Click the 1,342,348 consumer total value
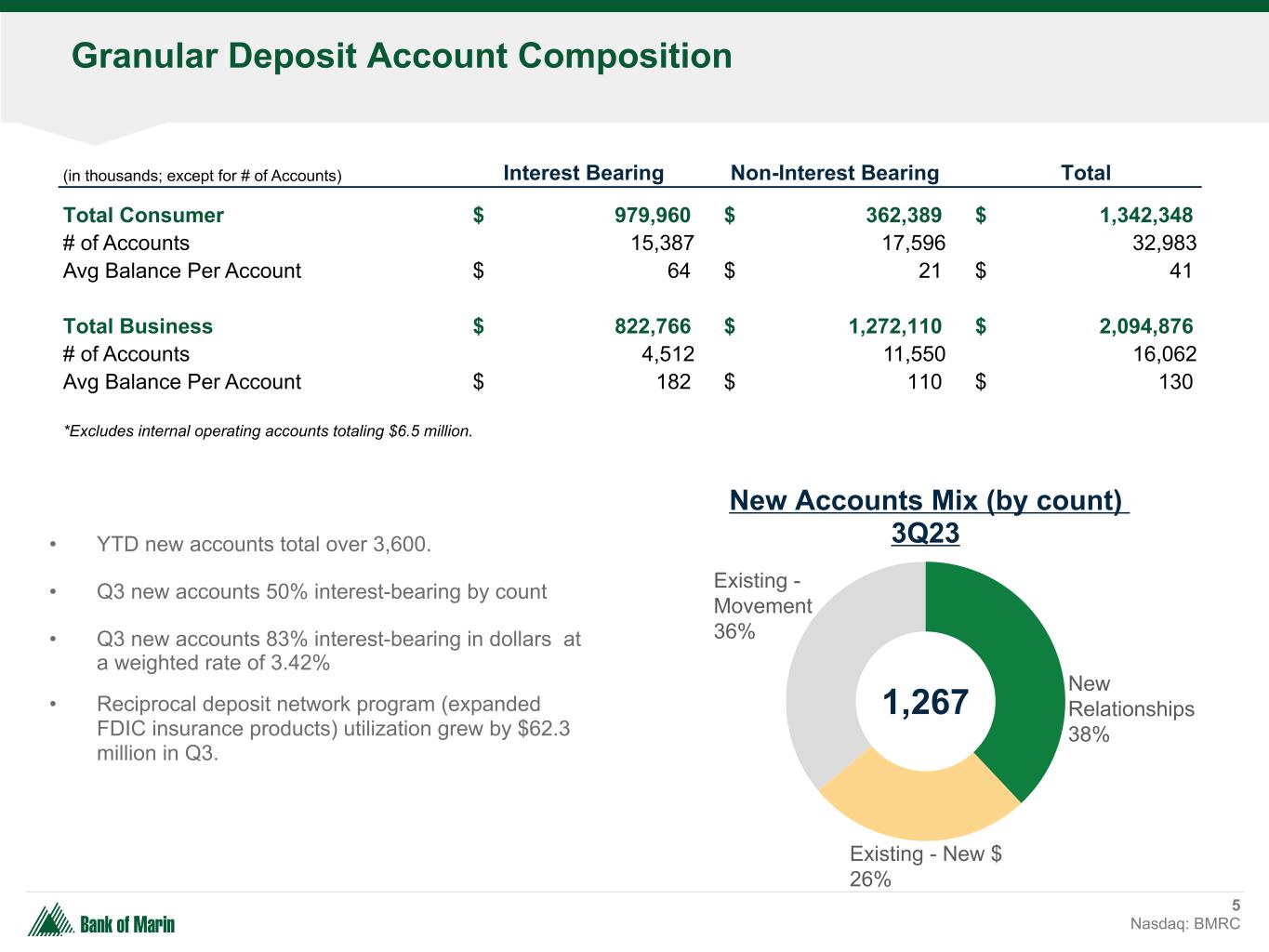Image resolution: width=1269 pixels, height=952 pixels. (x=1145, y=216)
